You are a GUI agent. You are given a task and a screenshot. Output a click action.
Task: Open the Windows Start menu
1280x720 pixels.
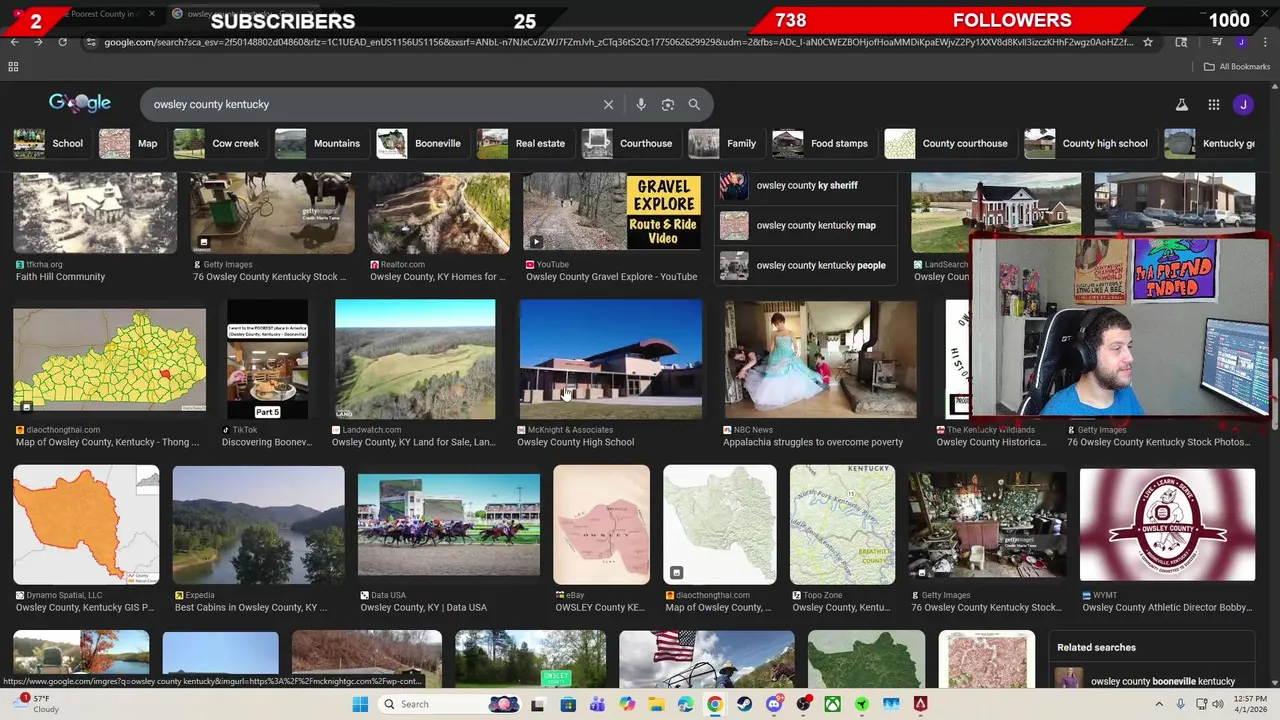point(360,704)
